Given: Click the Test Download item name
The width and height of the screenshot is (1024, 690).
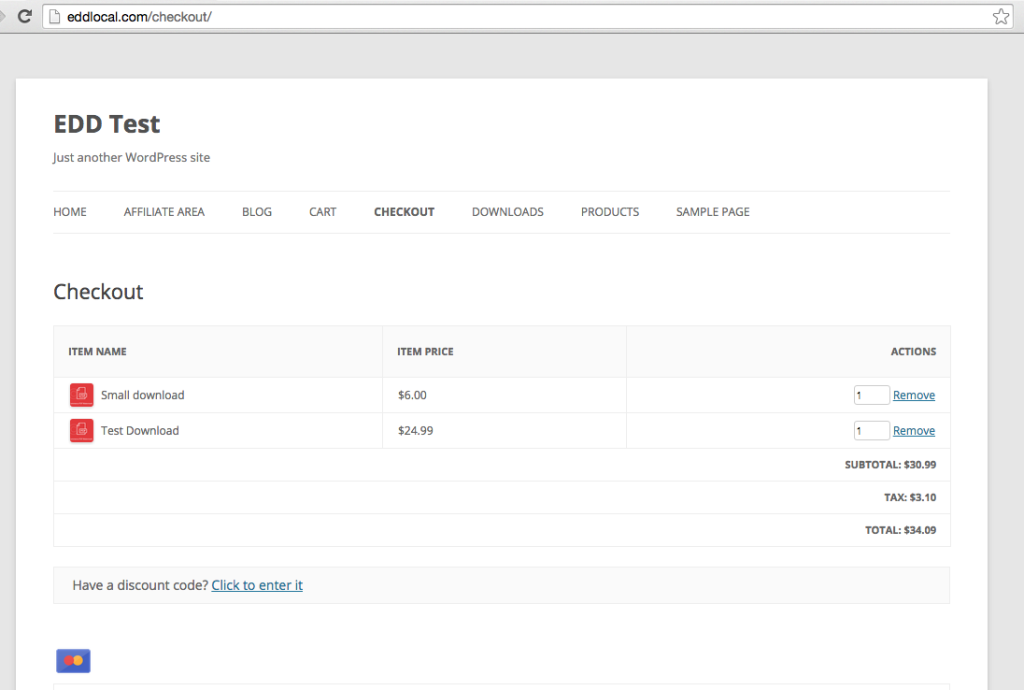Looking at the screenshot, I should click(140, 431).
